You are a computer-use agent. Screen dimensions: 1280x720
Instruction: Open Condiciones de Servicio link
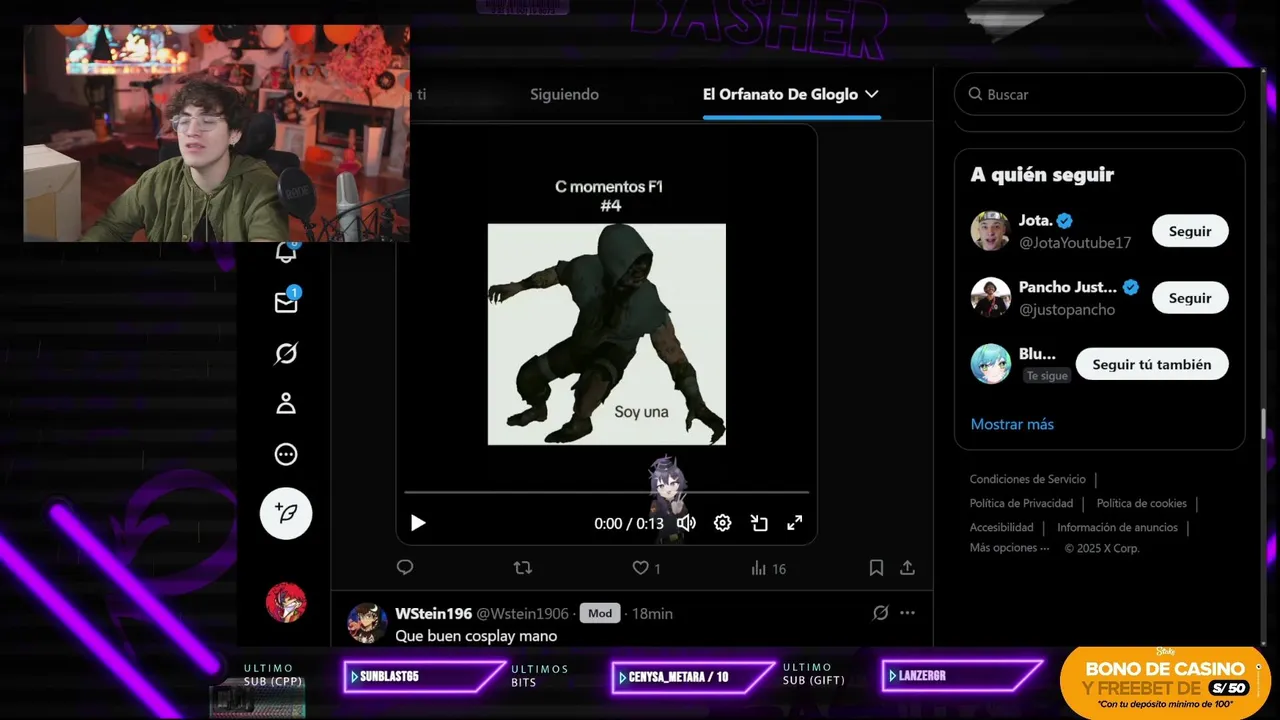coord(1027,479)
